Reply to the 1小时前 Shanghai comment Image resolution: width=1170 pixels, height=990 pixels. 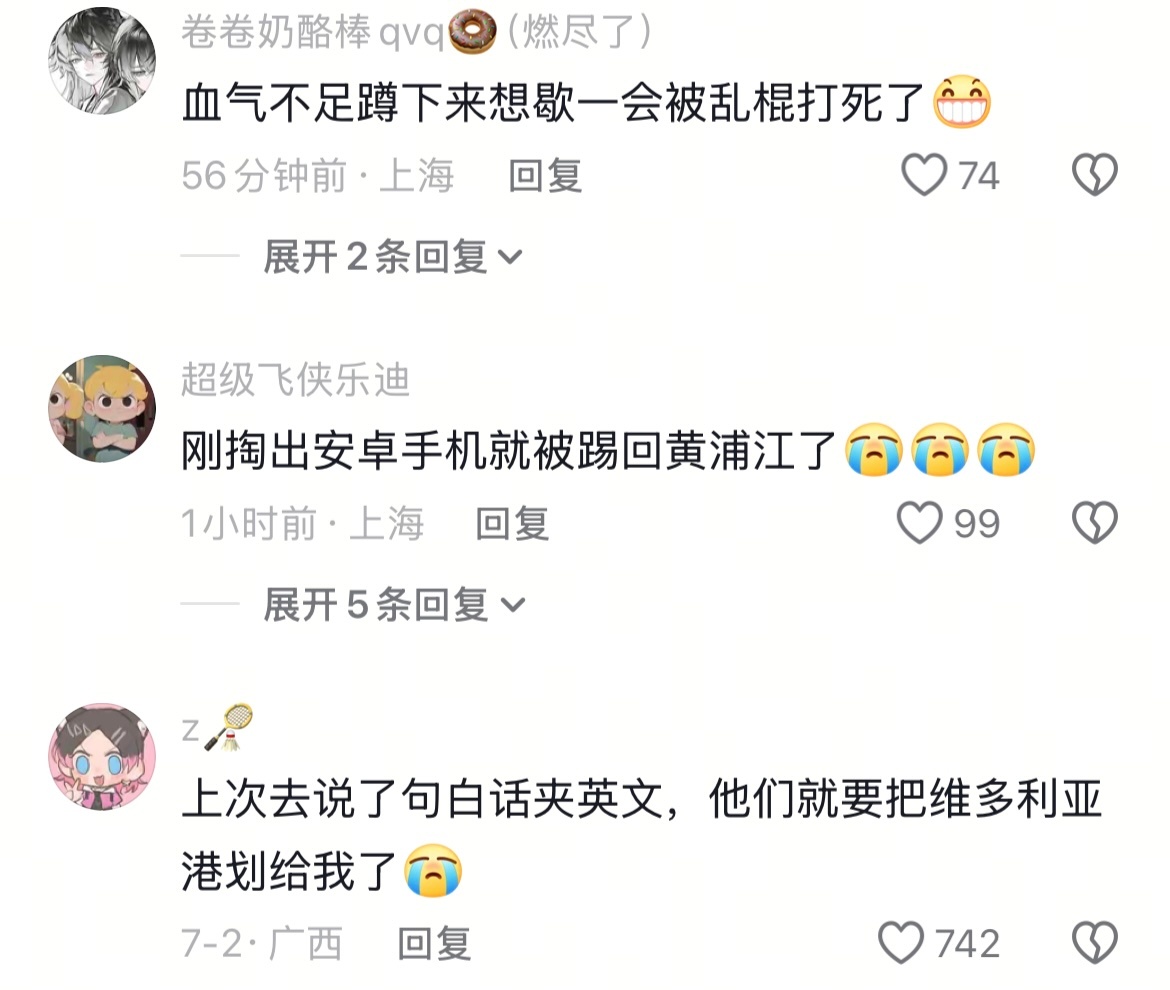pos(513,524)
